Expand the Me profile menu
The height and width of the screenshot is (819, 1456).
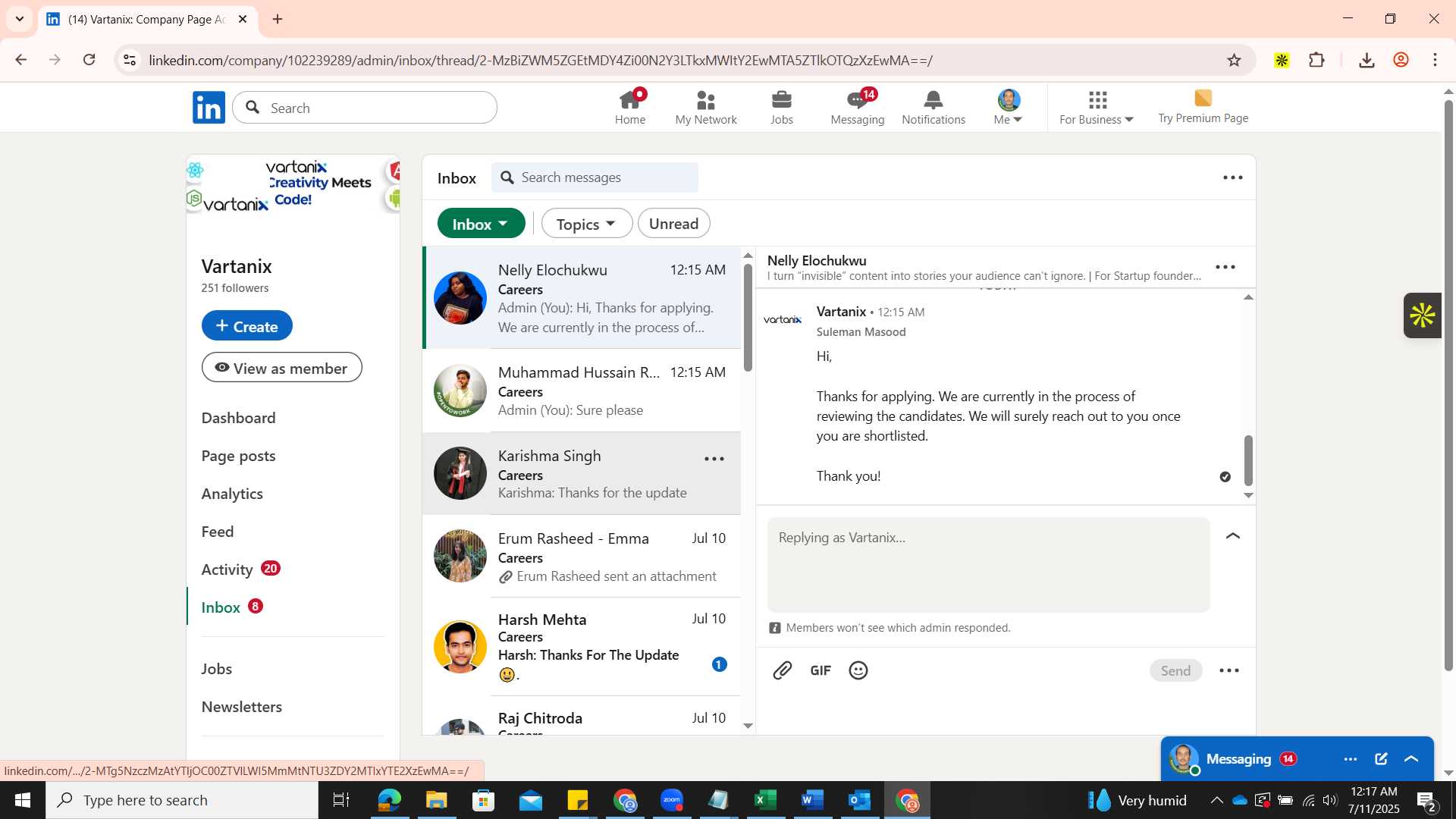click(x=1009, y=108)
